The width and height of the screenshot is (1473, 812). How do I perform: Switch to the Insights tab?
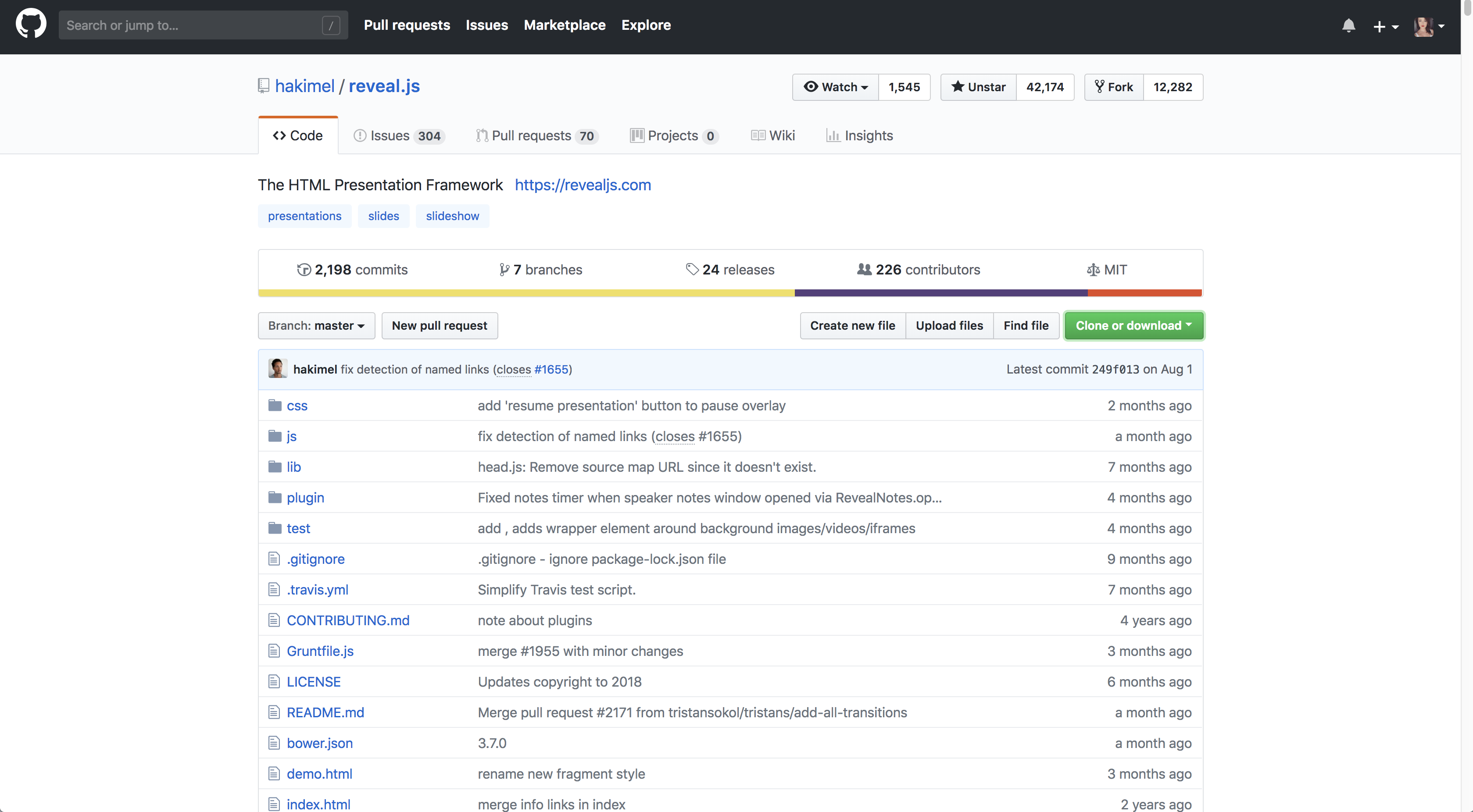(x=859, y=135)
